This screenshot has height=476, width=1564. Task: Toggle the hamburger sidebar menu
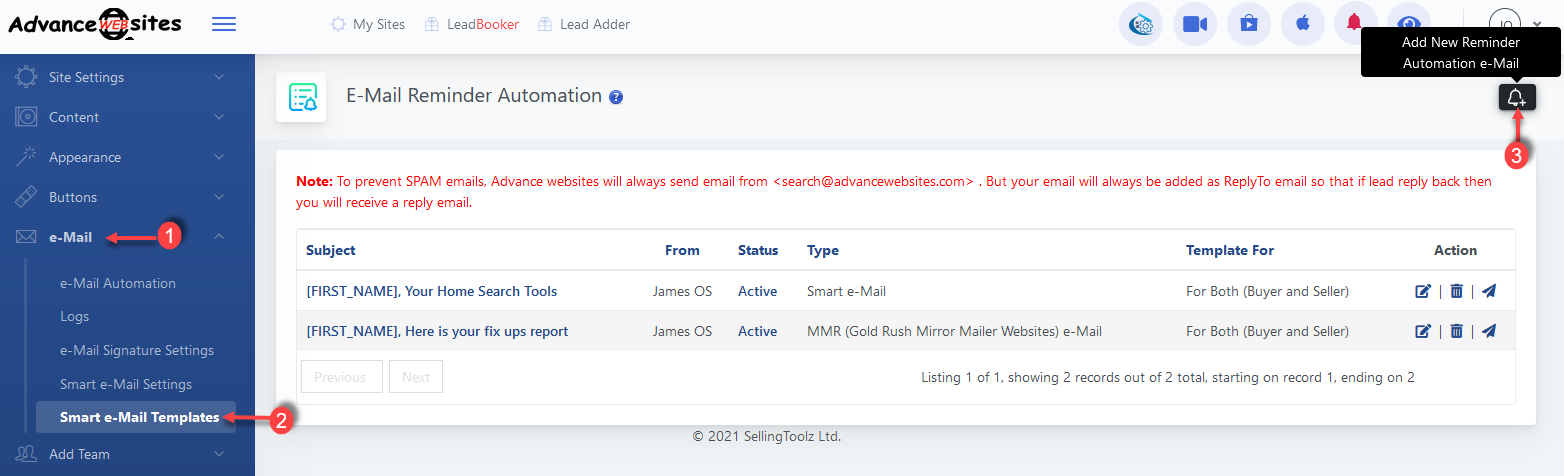pos(224,24)
